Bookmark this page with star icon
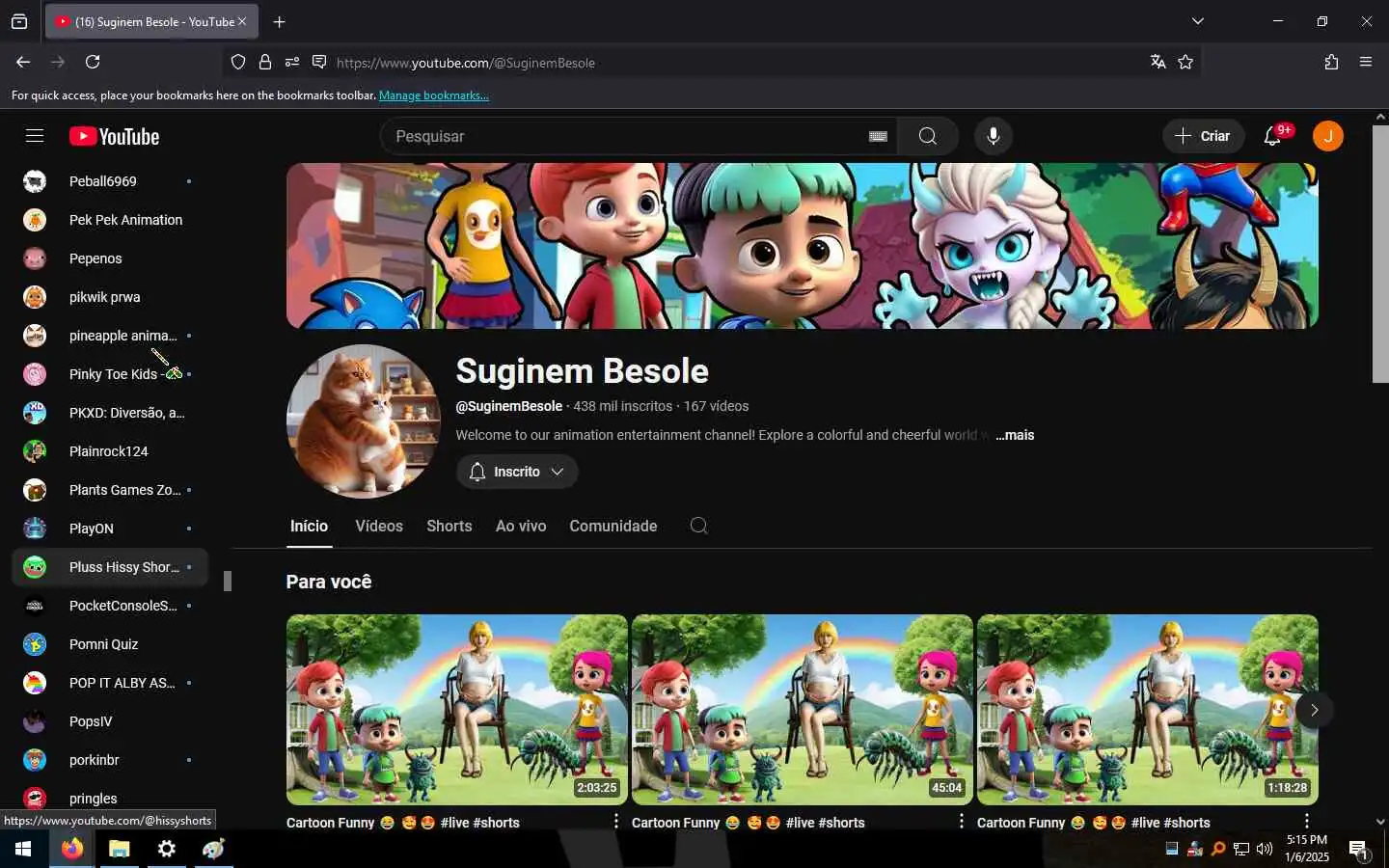 pyautogui.click(x=1185, y=62)
